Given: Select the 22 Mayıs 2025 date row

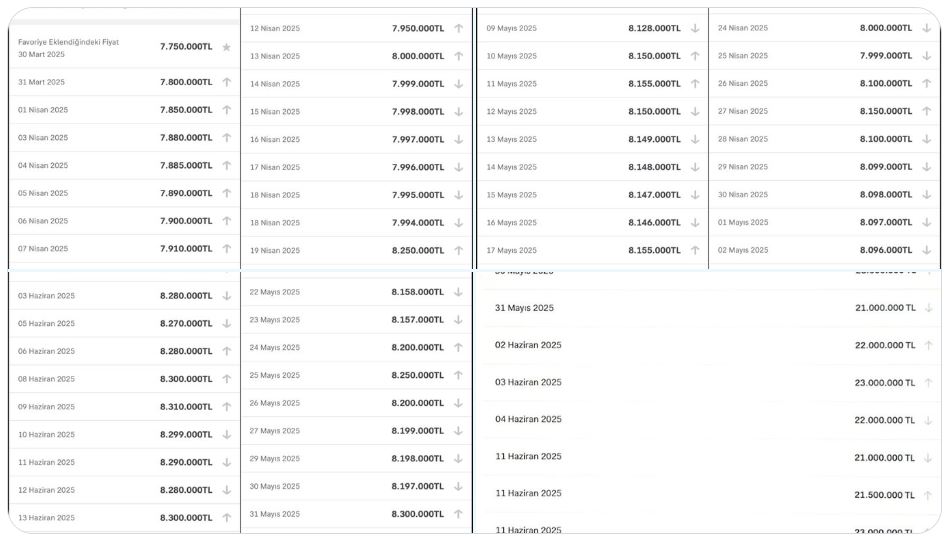Looking at the screenshot, I should pos(274,292).
